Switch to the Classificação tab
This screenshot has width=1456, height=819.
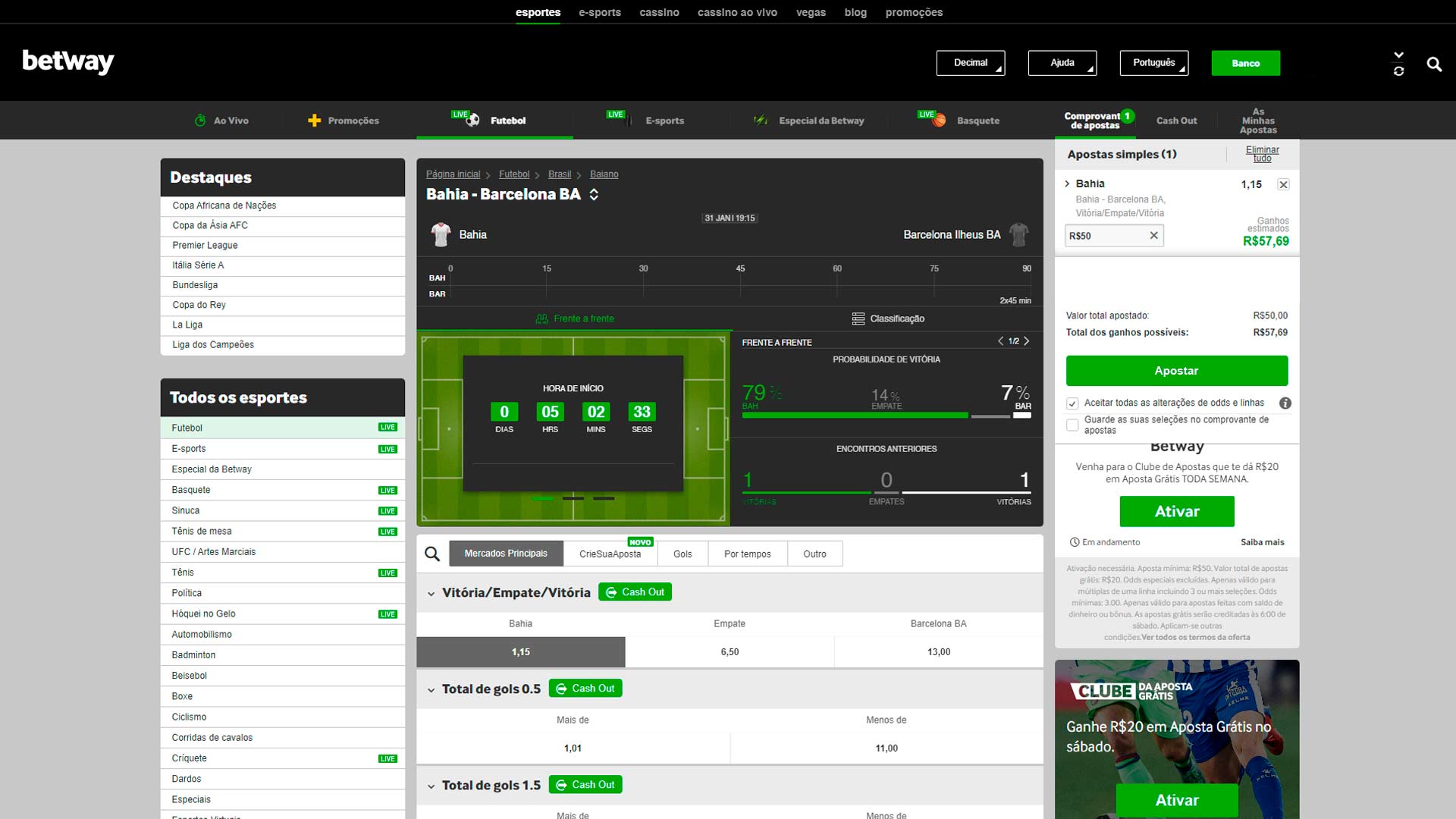(888, 318)
